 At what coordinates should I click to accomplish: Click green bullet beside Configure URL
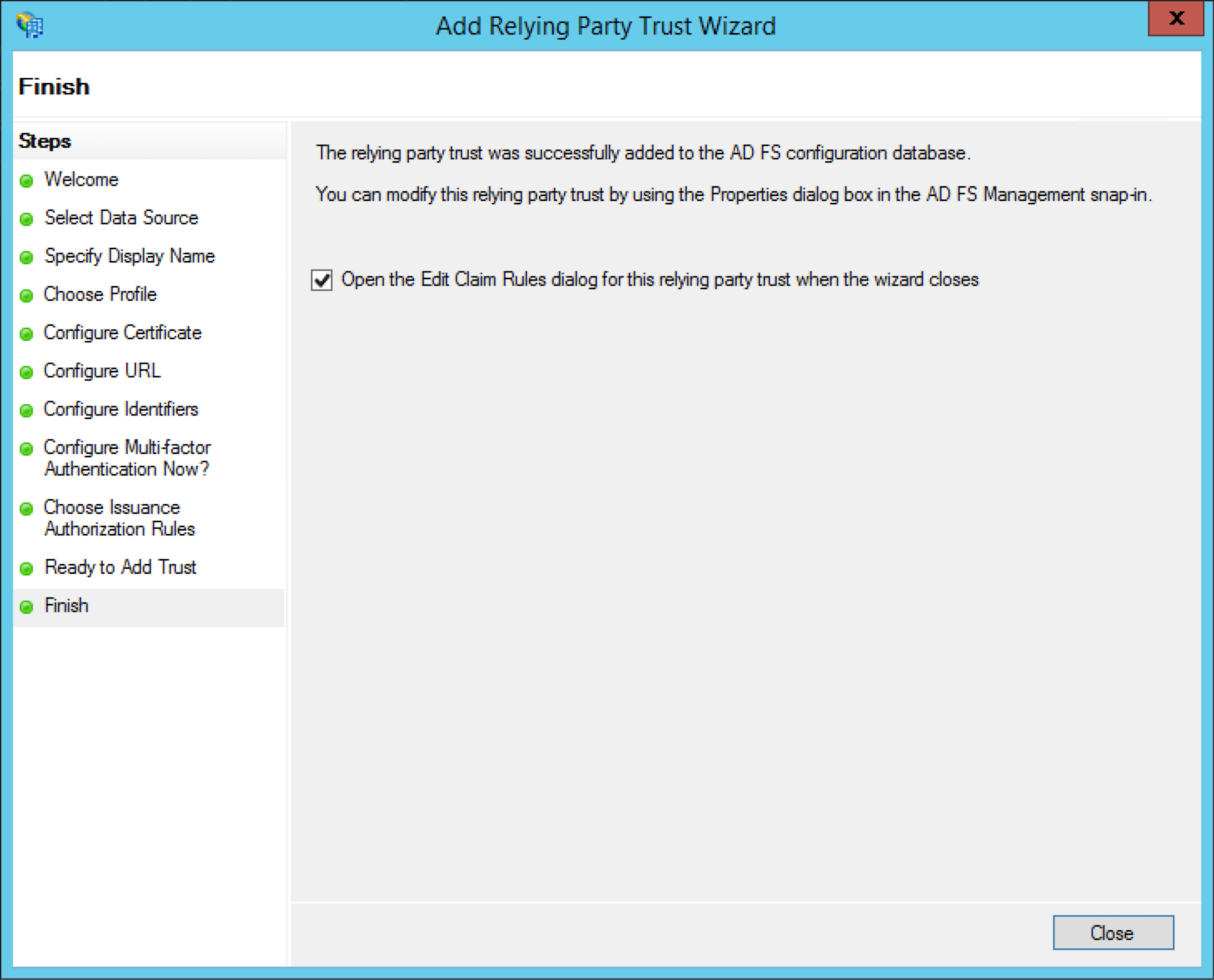pos(26,372)
